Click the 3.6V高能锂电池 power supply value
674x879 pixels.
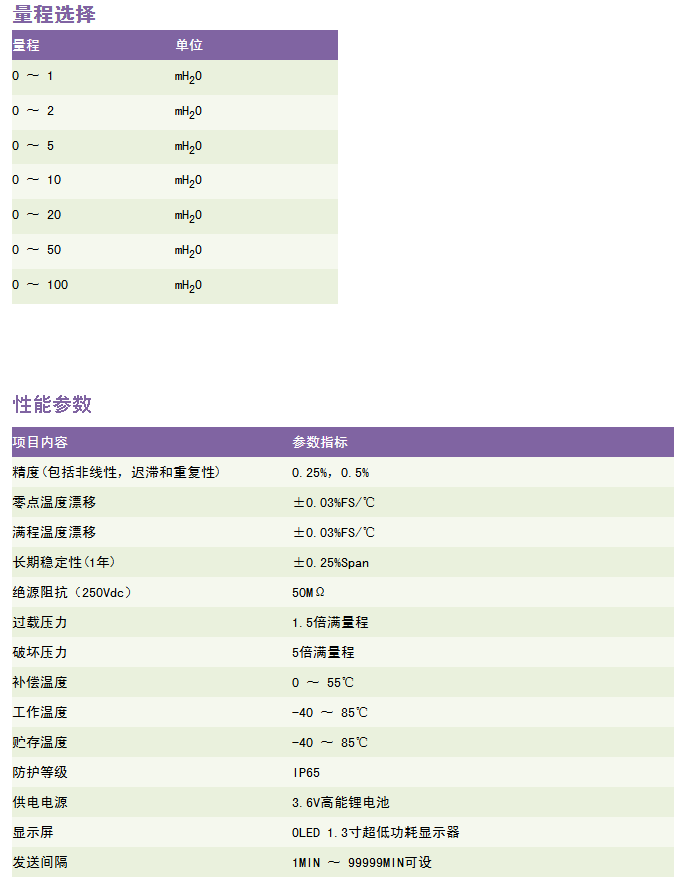coord(340,802)
